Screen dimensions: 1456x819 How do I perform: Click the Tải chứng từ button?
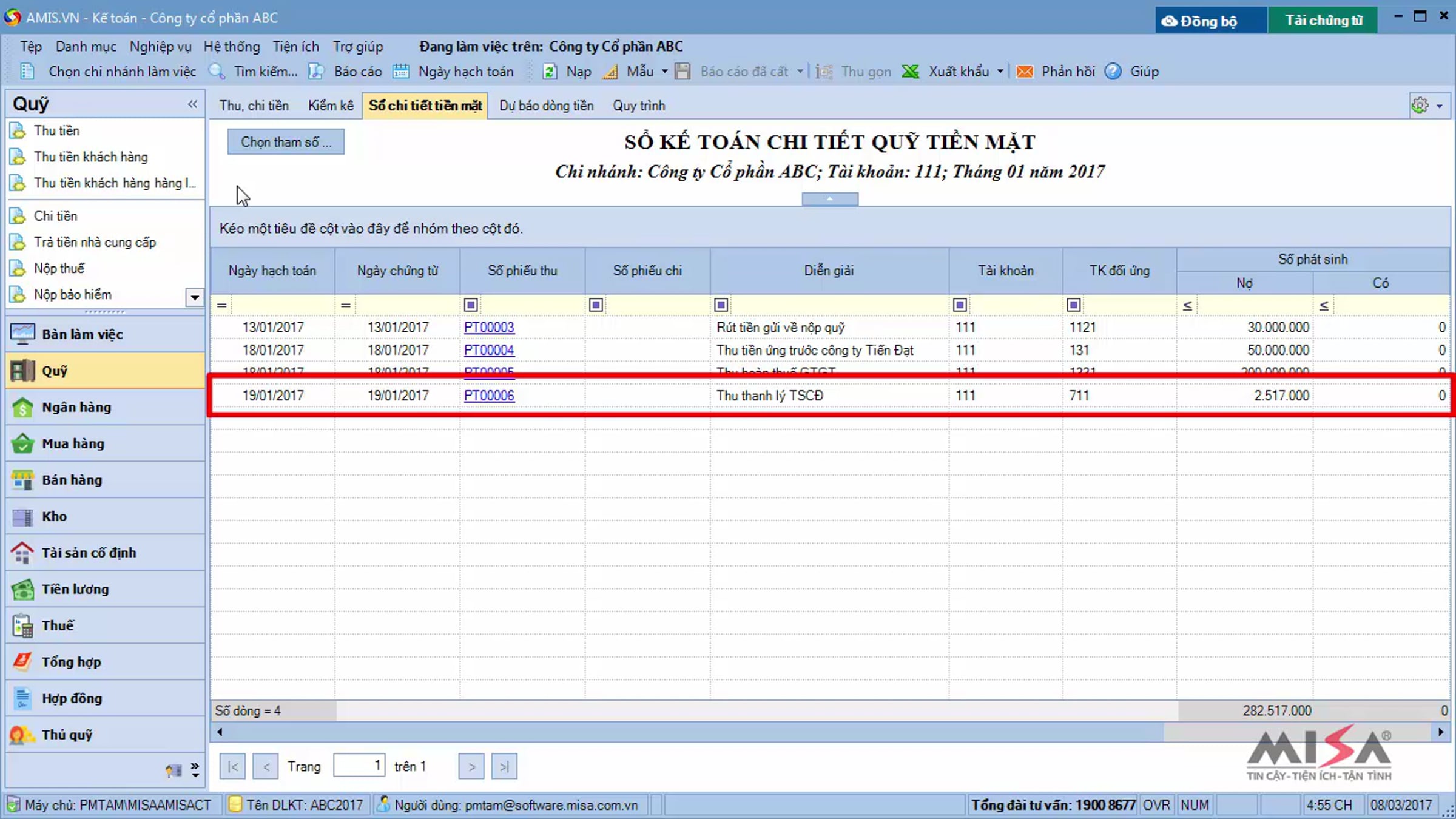pos(1323,21)
